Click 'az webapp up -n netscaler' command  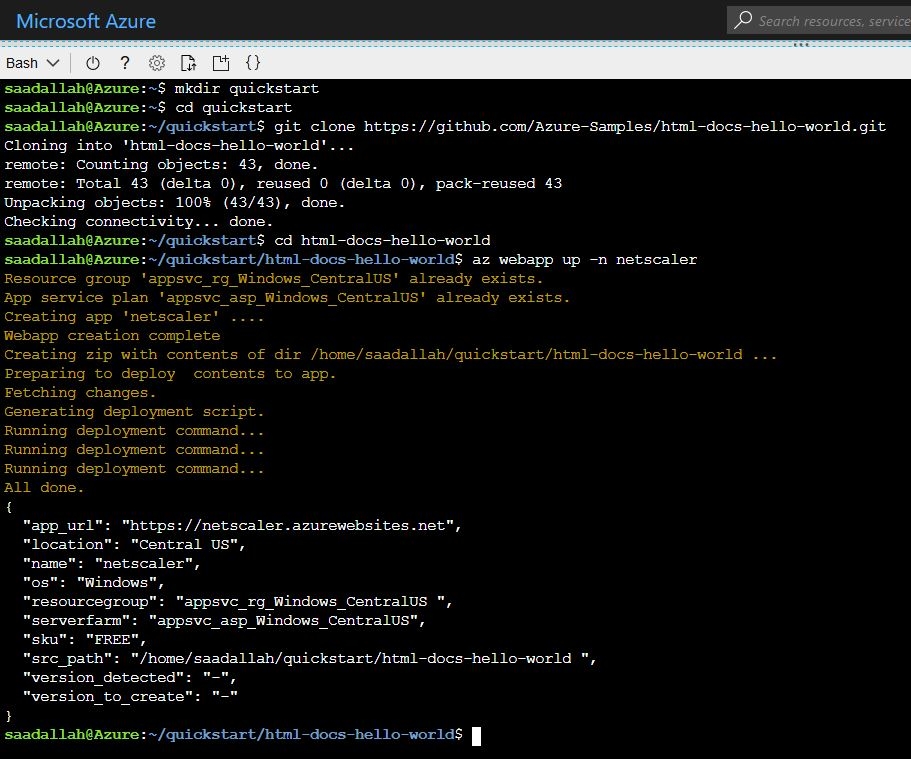(584, 260)
